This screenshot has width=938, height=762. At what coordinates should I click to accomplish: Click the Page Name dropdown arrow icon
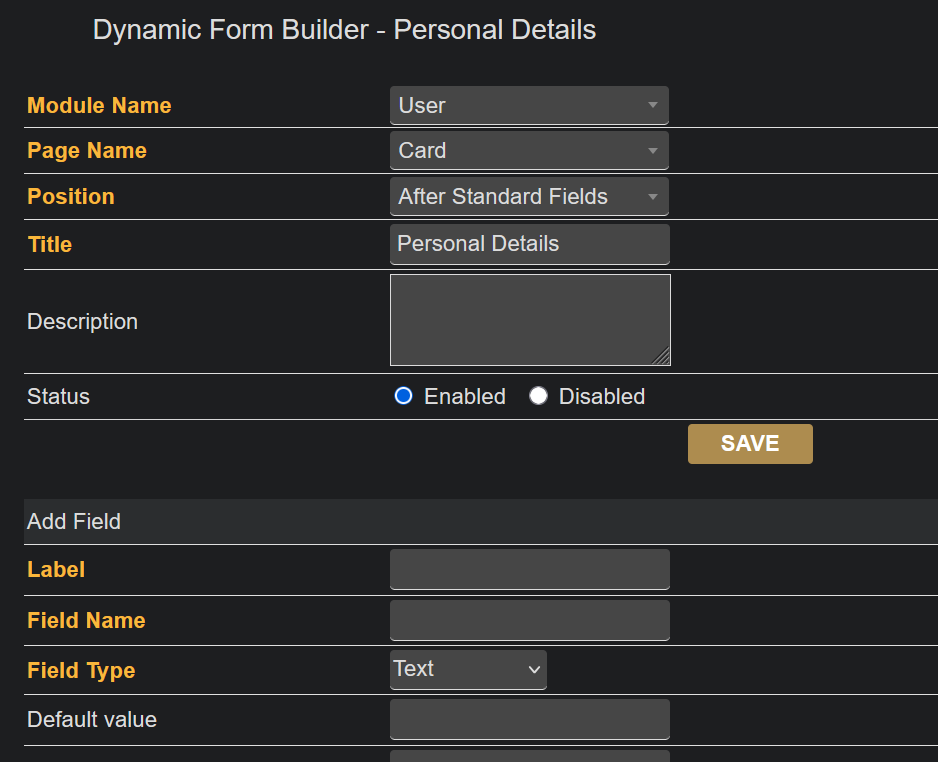653,151
